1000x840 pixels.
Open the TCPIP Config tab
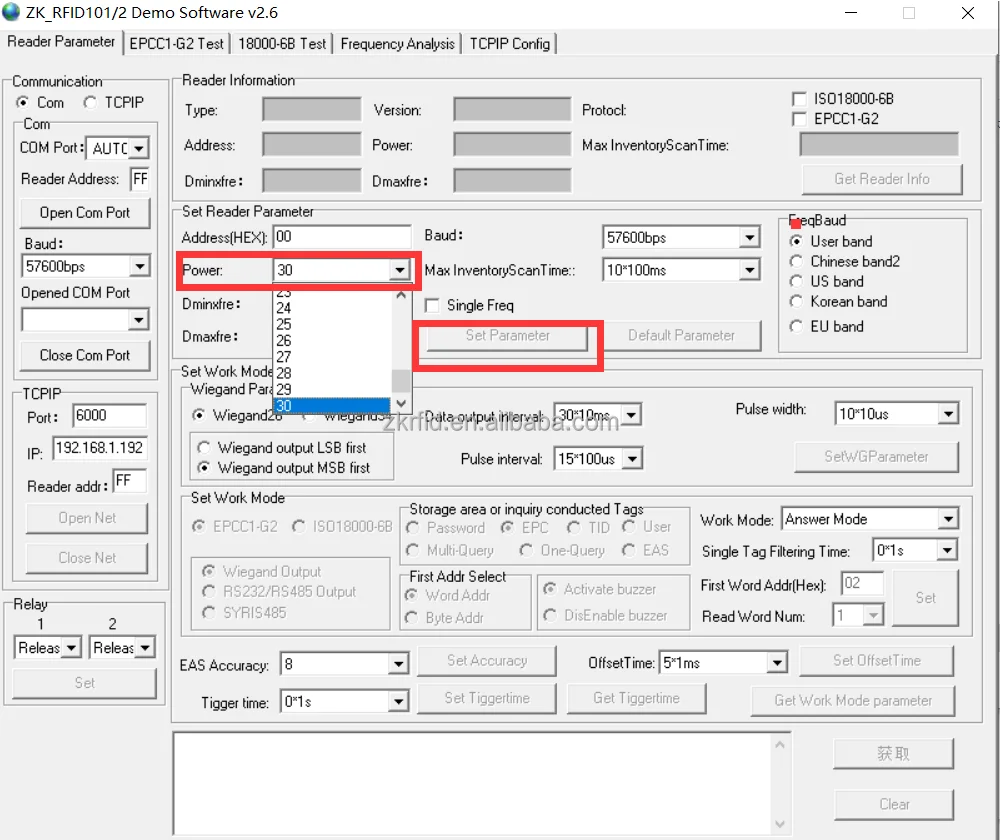pyautogui.click(x=510, y=43)
